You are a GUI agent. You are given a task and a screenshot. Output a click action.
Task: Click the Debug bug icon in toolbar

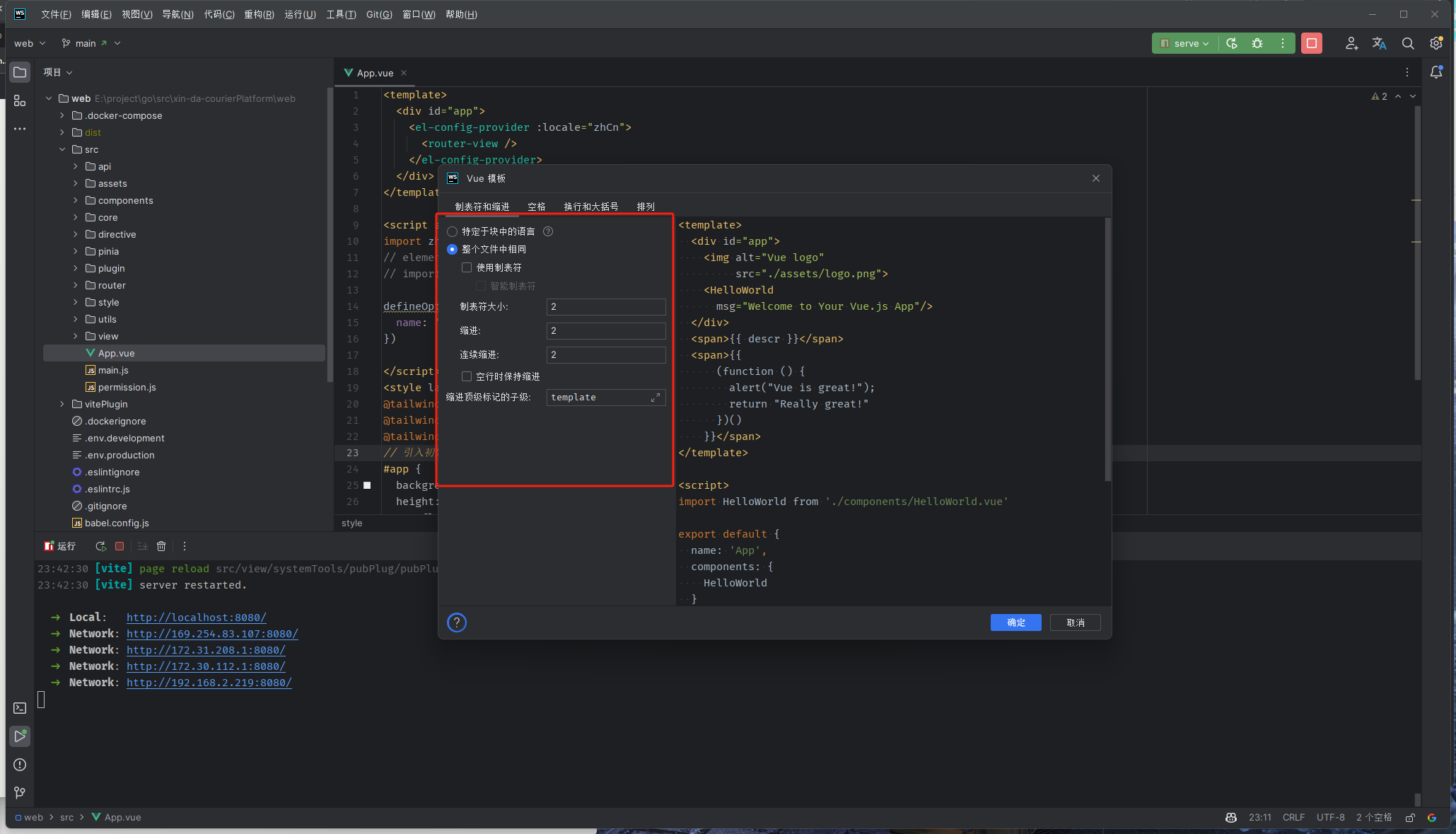[x=1257, y=43]
